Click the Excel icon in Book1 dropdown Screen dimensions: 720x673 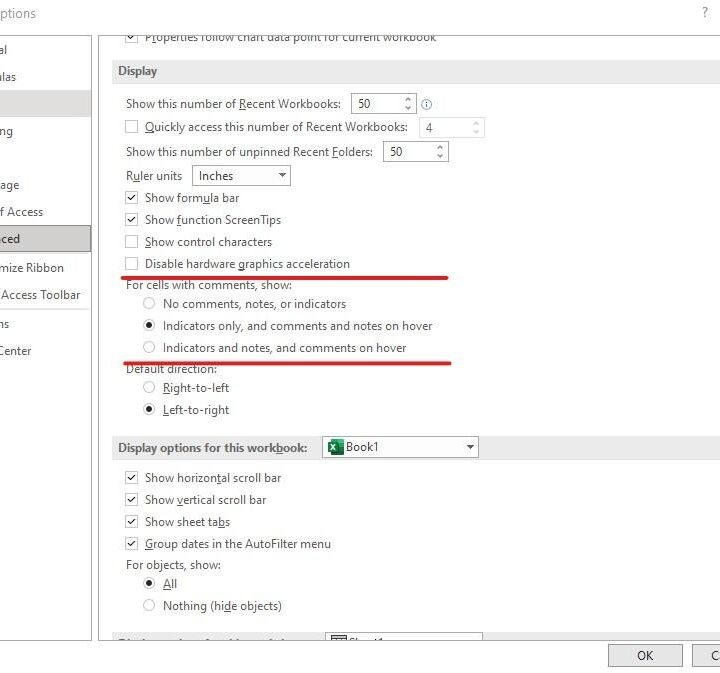336,447
